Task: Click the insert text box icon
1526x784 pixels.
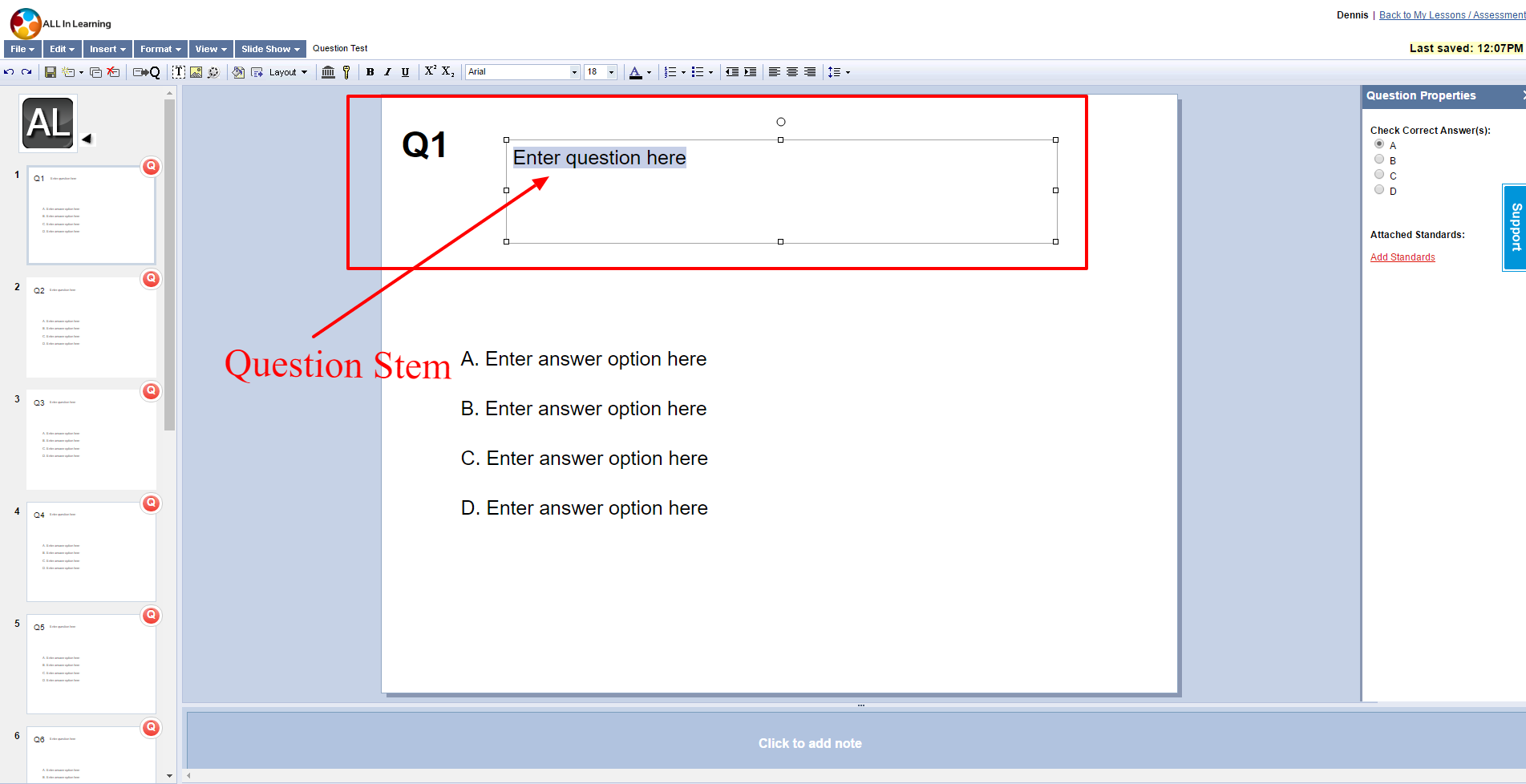Action: (178, 72)
